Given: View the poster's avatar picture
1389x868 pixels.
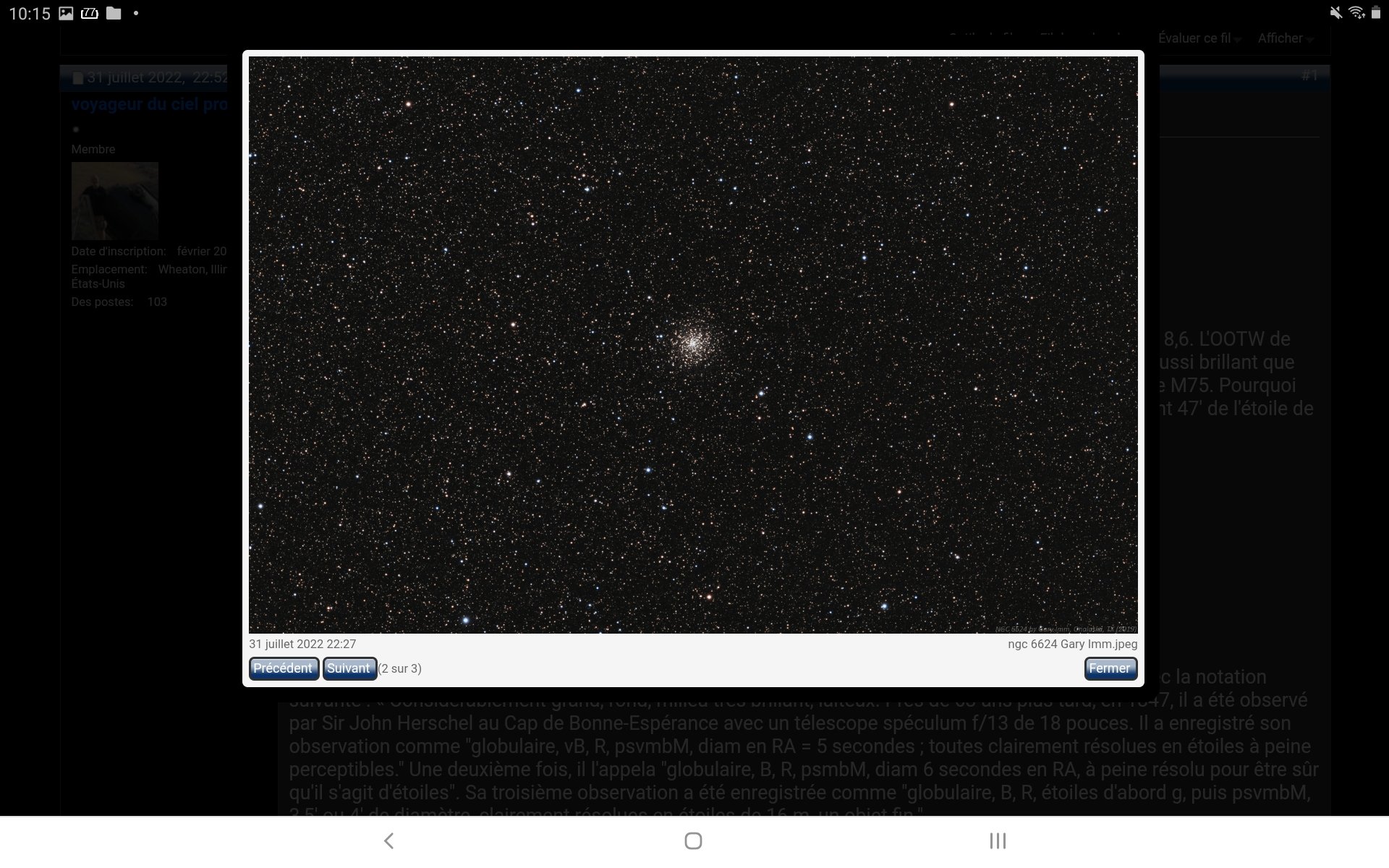Looking at the screenshot, I should [x=114, y=200].
